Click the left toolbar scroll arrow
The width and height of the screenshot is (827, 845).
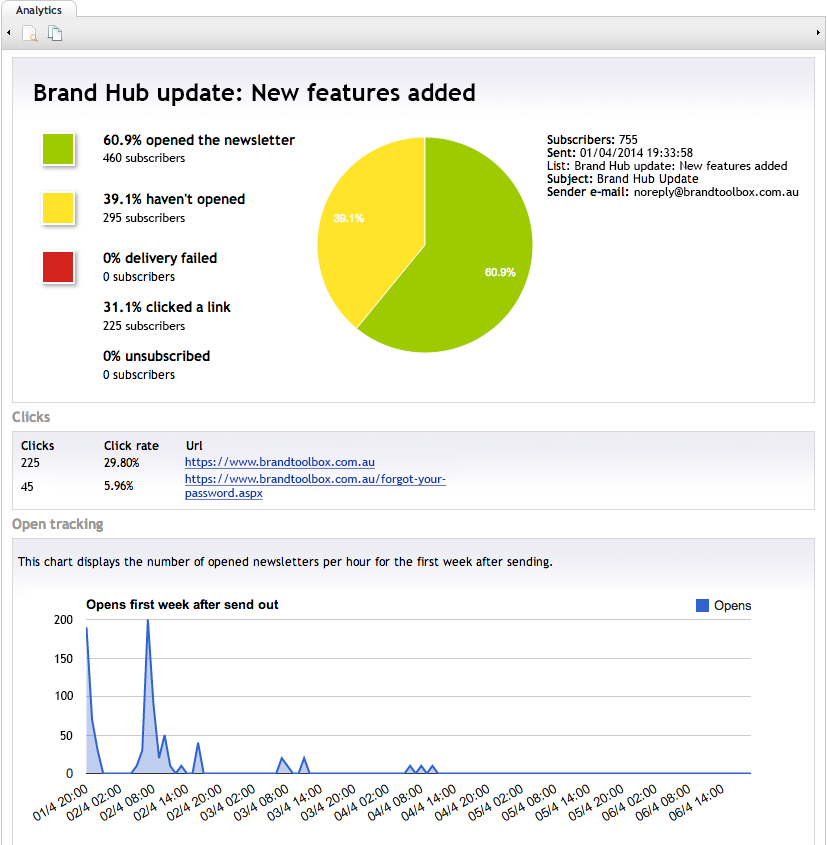pyautogui.click(x=8, y=33)
